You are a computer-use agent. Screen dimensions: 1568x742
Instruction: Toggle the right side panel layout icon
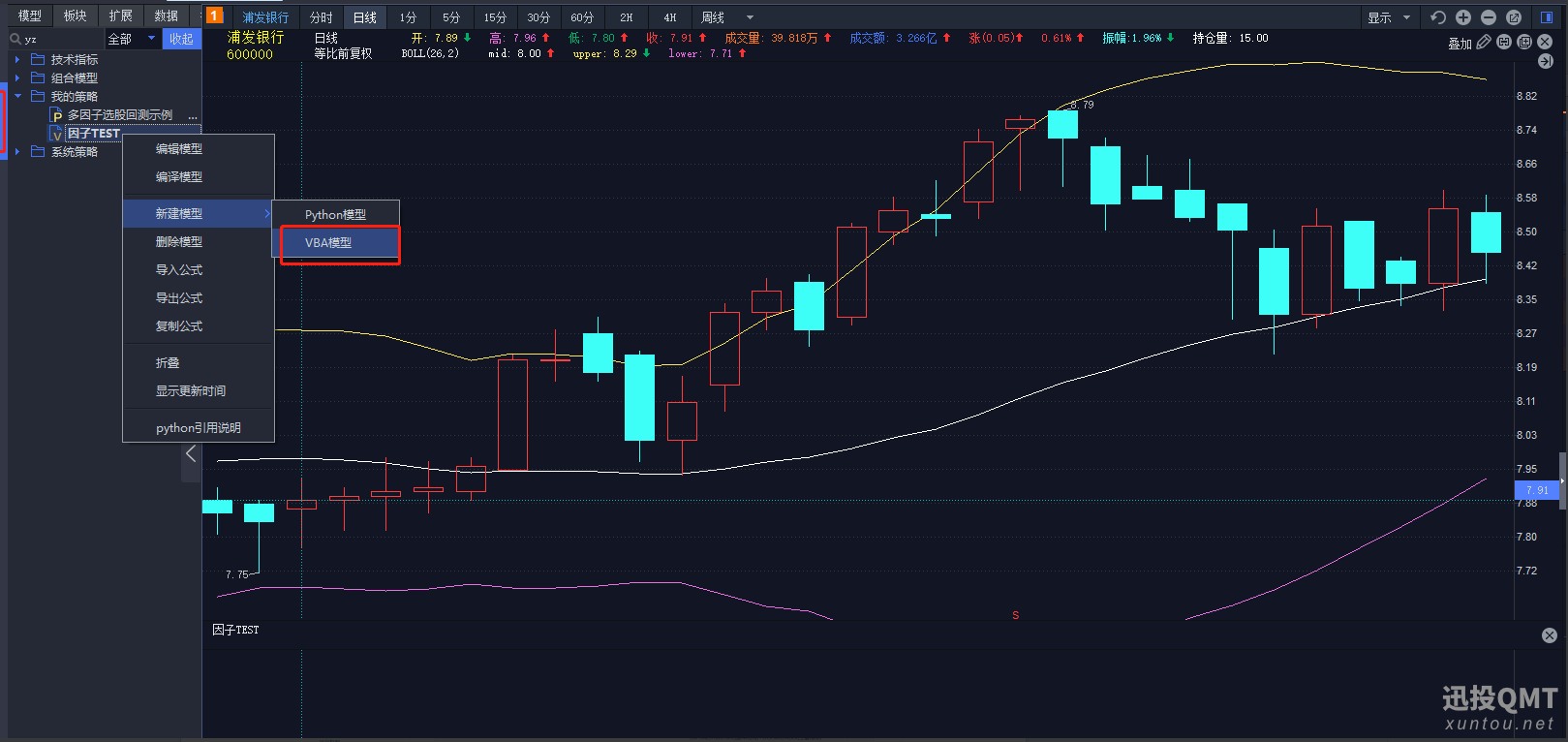point(1547,17)
